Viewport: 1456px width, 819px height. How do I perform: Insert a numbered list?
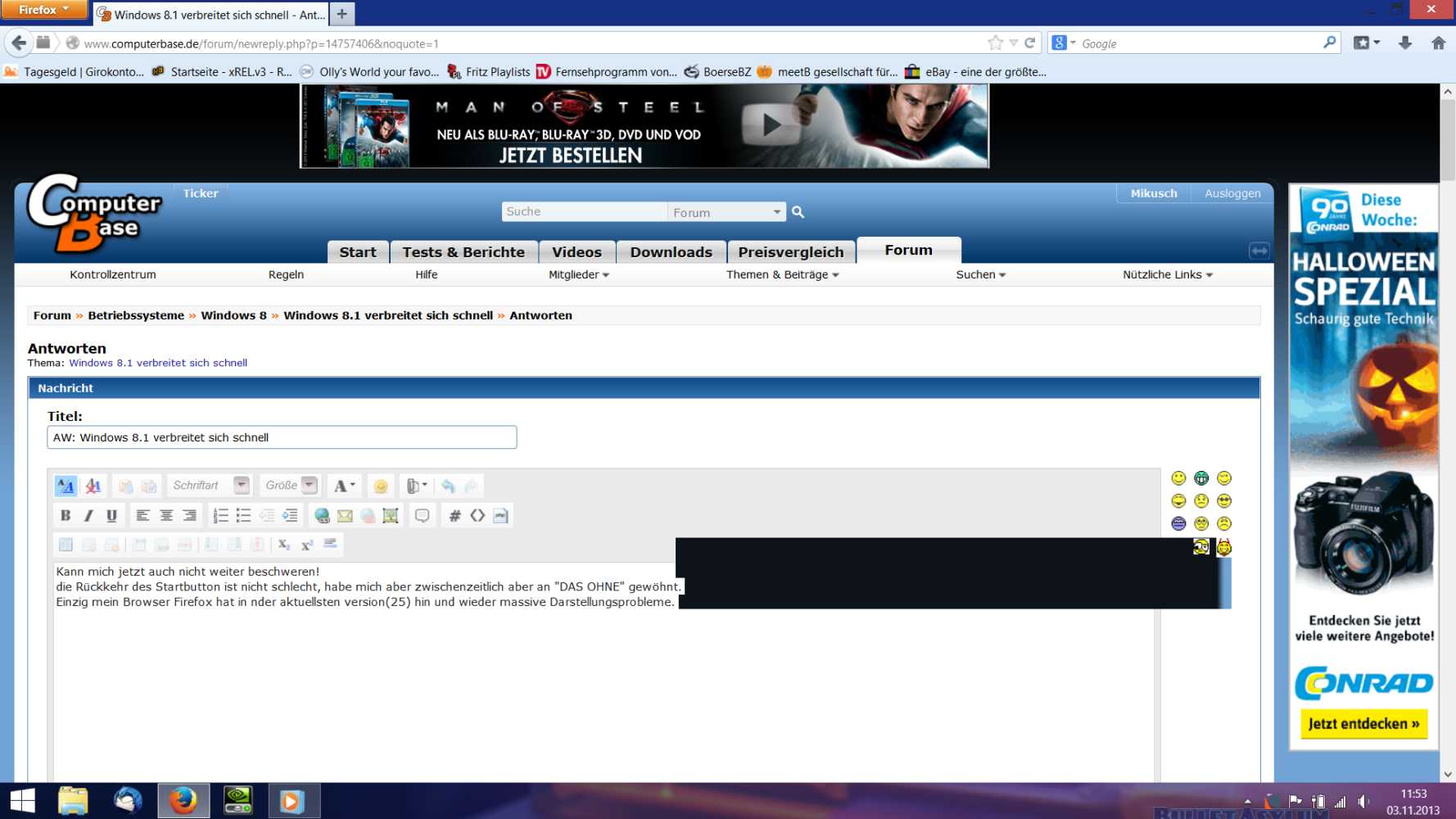(220, 515)
